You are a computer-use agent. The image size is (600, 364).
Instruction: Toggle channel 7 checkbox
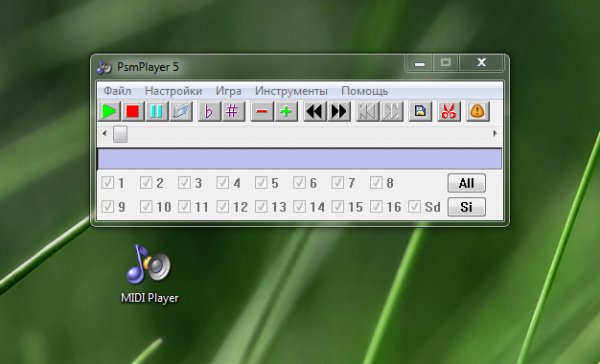point(338,183)
